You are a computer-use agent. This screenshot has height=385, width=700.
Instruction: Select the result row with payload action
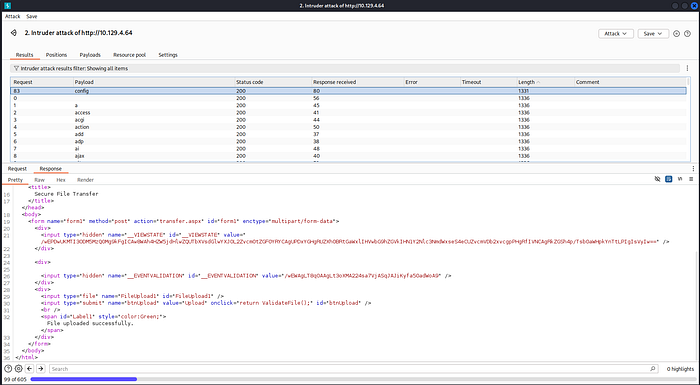coord(348,127)
